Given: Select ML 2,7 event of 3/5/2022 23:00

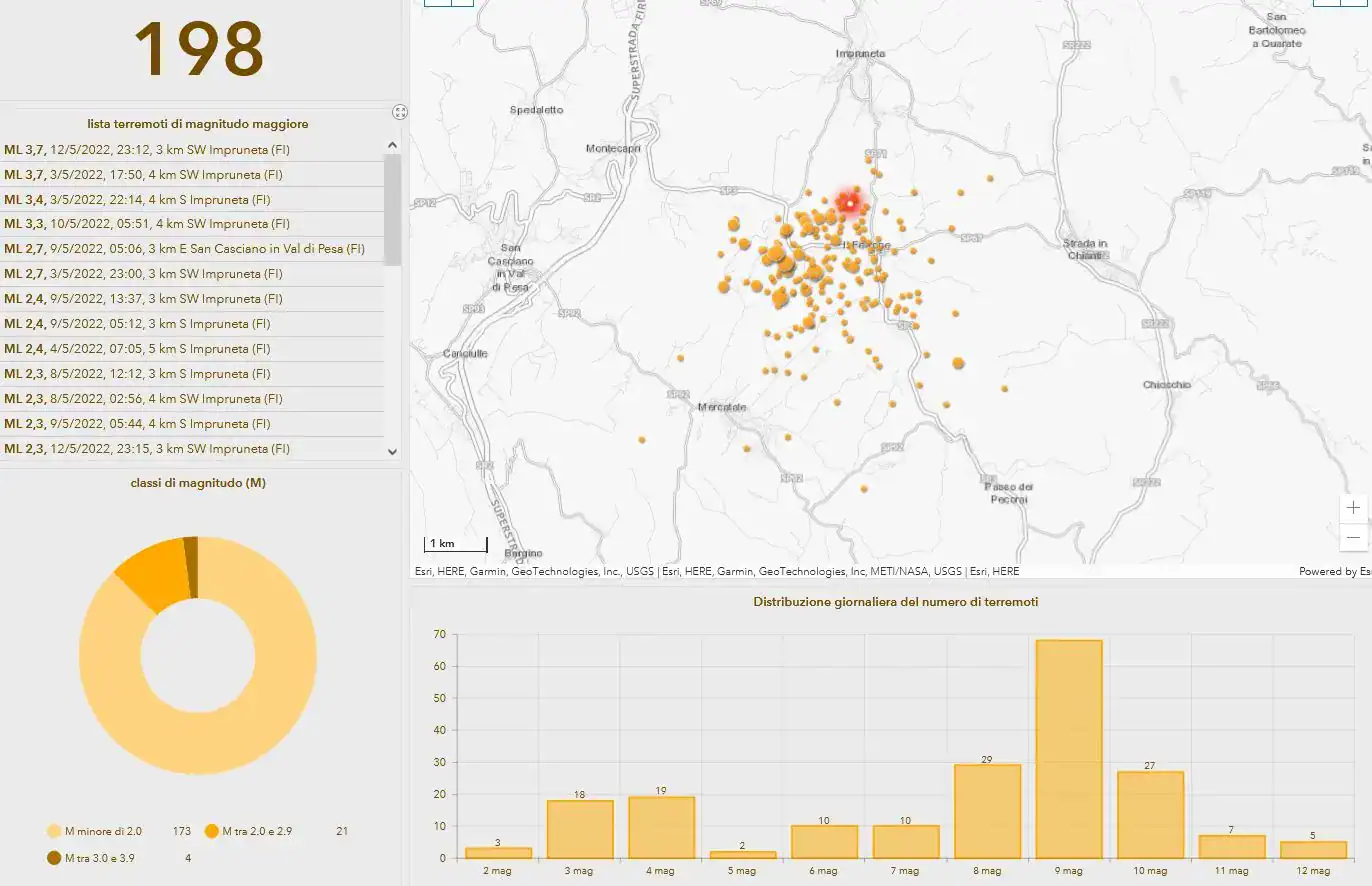Looking at the screenshot, I should (x=192, y=274).
